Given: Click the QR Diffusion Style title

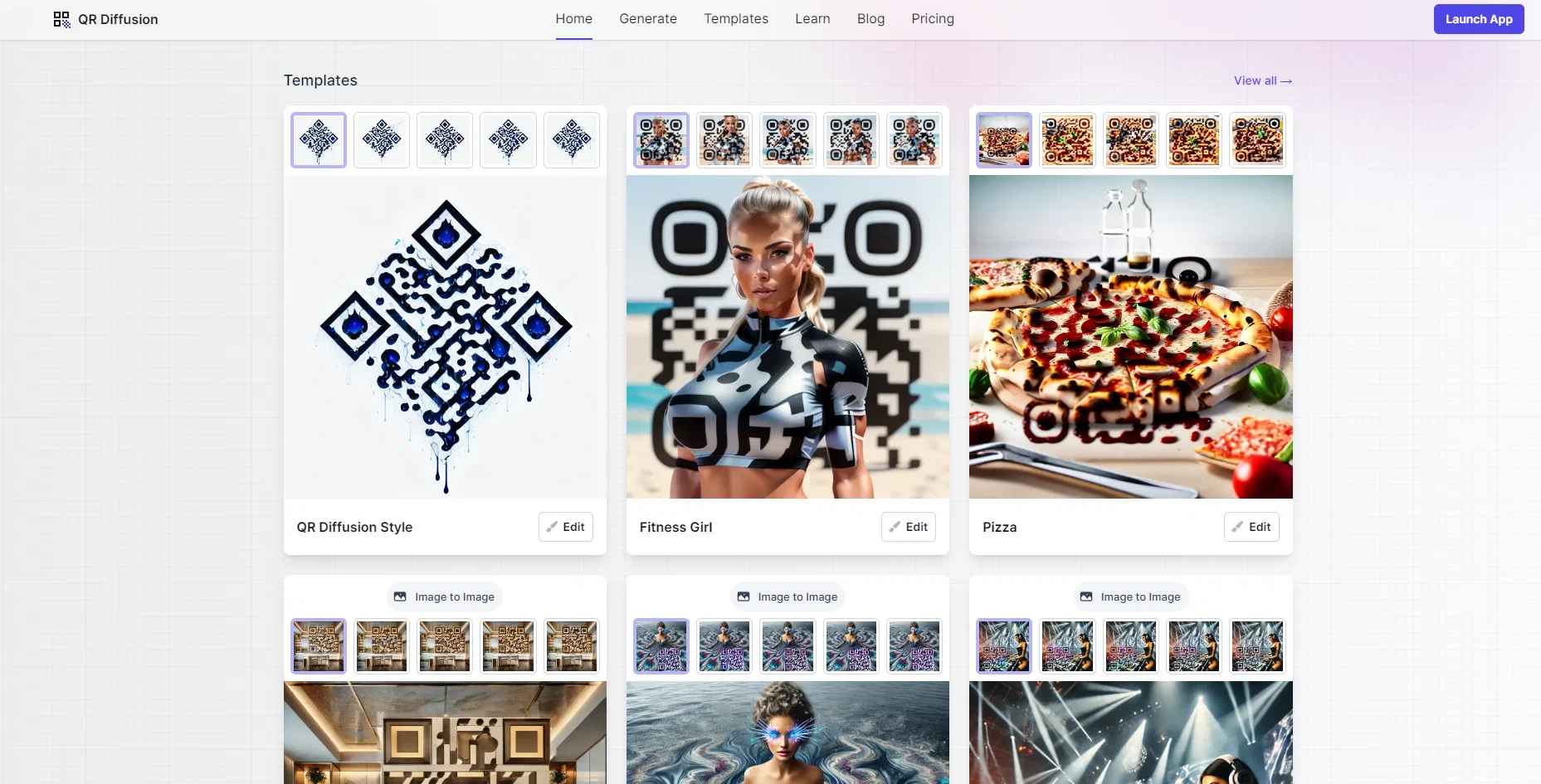Looking at the screenshot, I should click(354, 527).
